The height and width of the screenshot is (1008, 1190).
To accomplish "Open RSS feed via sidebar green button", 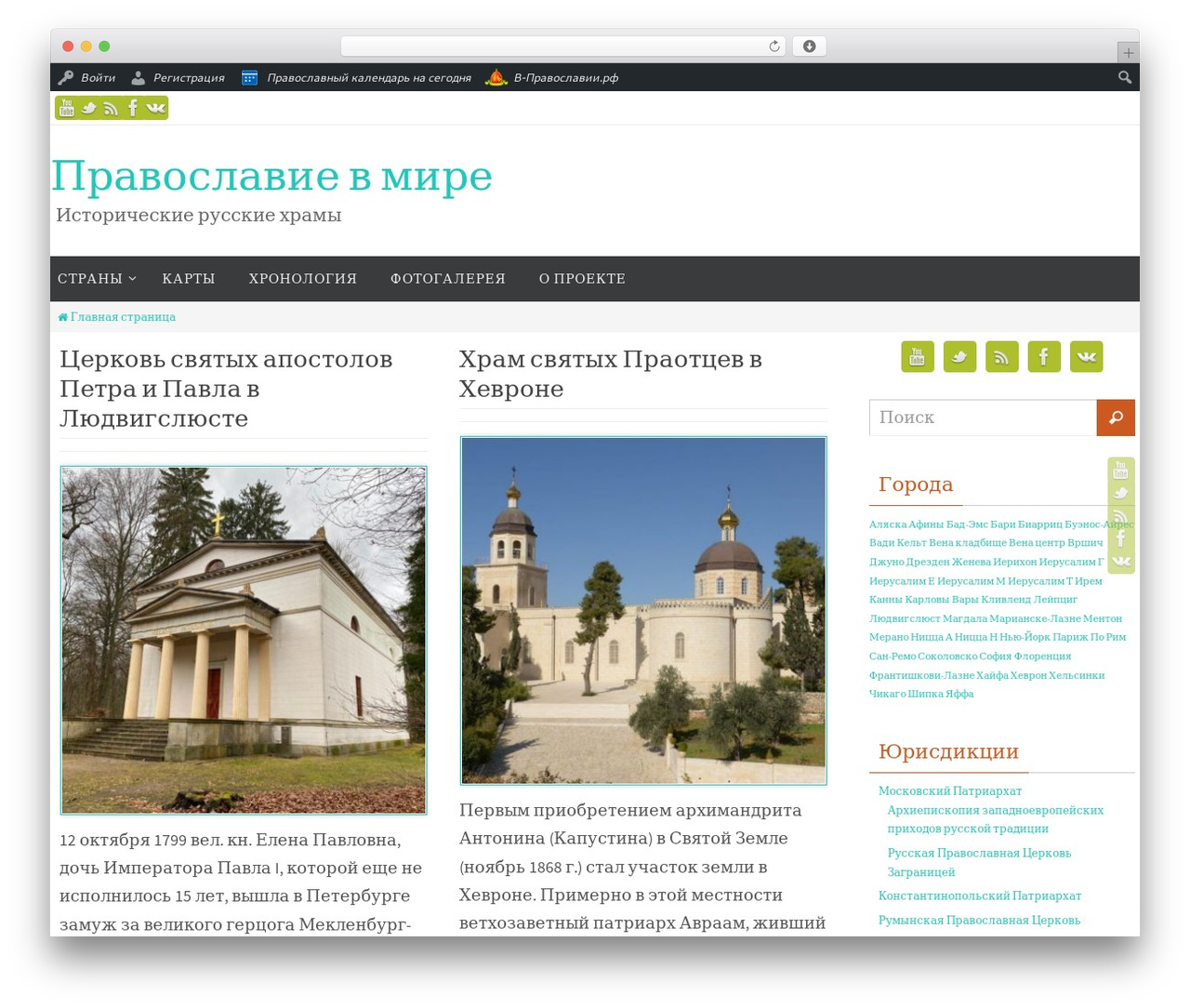I will point(1002,357).
